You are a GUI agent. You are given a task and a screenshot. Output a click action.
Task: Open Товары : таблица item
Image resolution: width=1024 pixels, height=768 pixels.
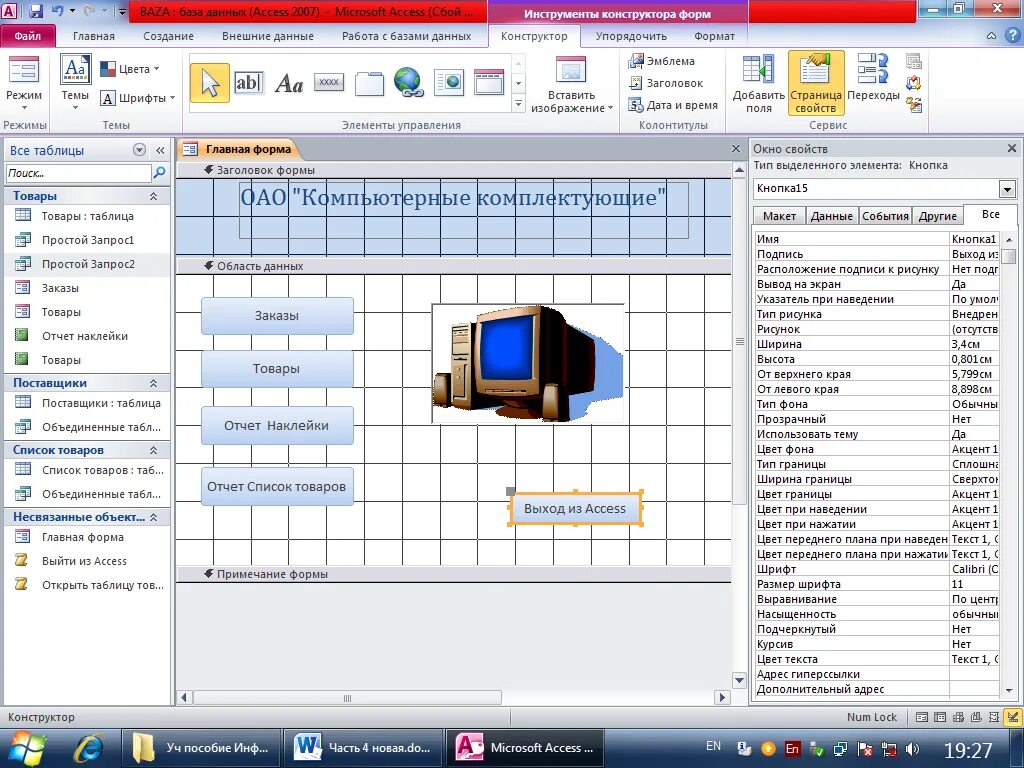click(x=88, y=216)
